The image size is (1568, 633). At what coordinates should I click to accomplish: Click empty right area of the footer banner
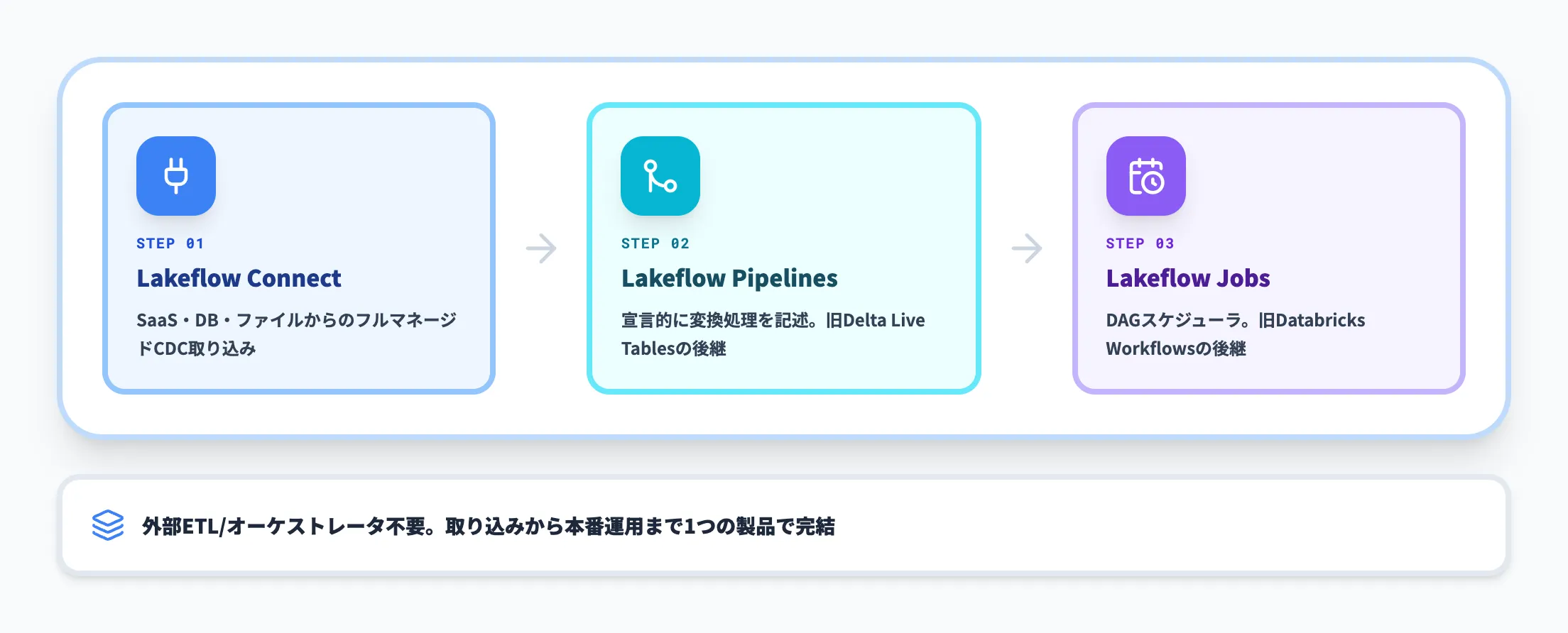[1207, 525]
